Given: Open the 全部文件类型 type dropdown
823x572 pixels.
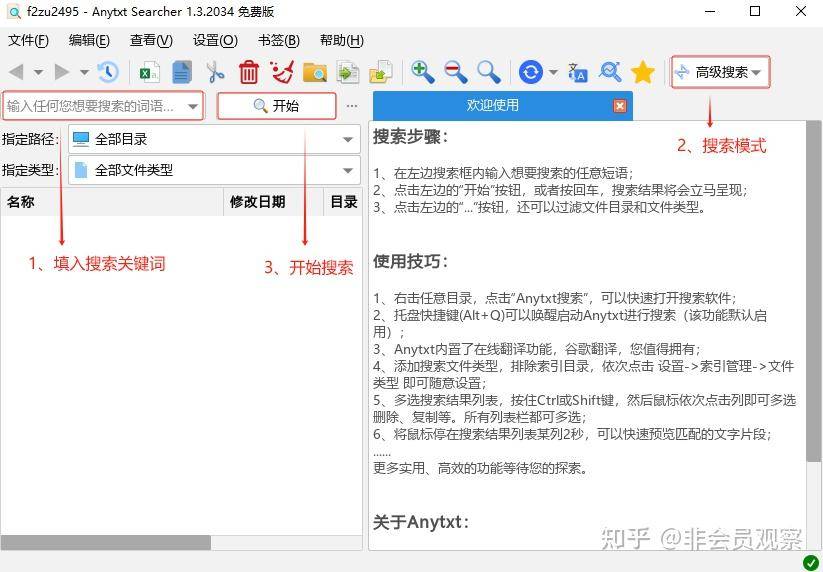Looking at the screenshot, I should [215, 170].
